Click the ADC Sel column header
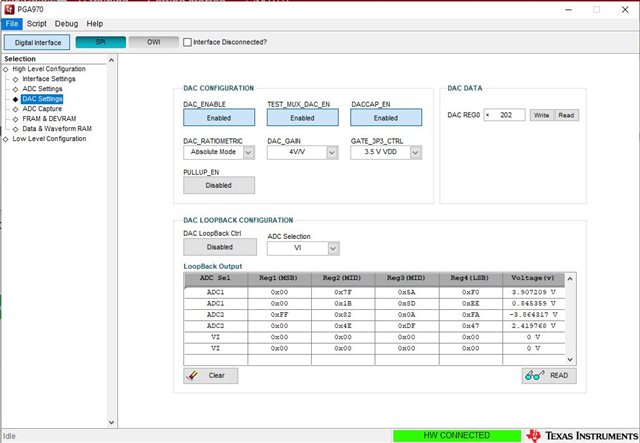Viewport: 640px width, 443px height. pos(215,278)
